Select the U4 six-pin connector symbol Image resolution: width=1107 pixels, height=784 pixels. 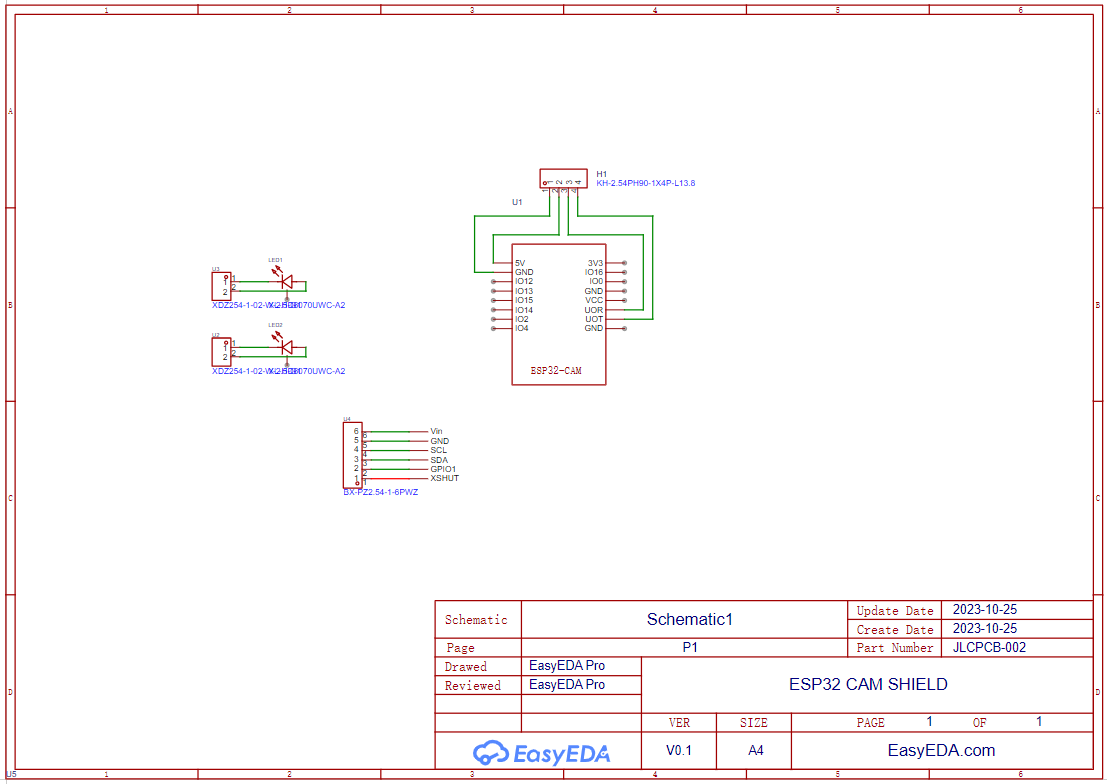tap(352, 456)
